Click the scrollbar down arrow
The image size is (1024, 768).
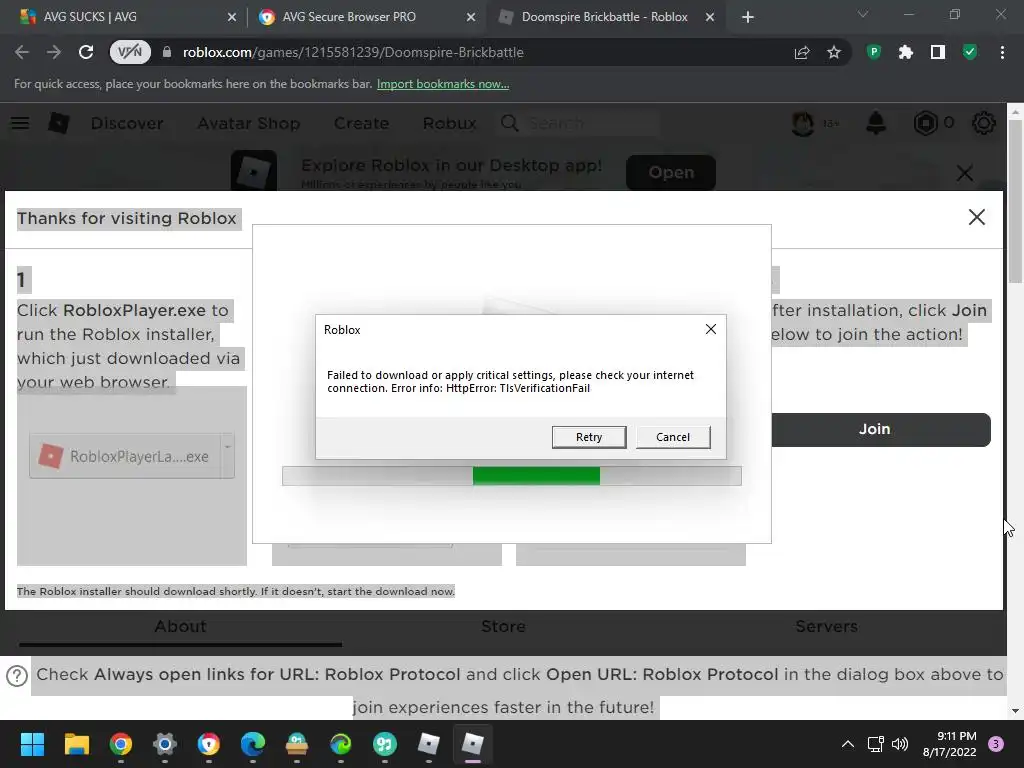tap(1015, 711)
